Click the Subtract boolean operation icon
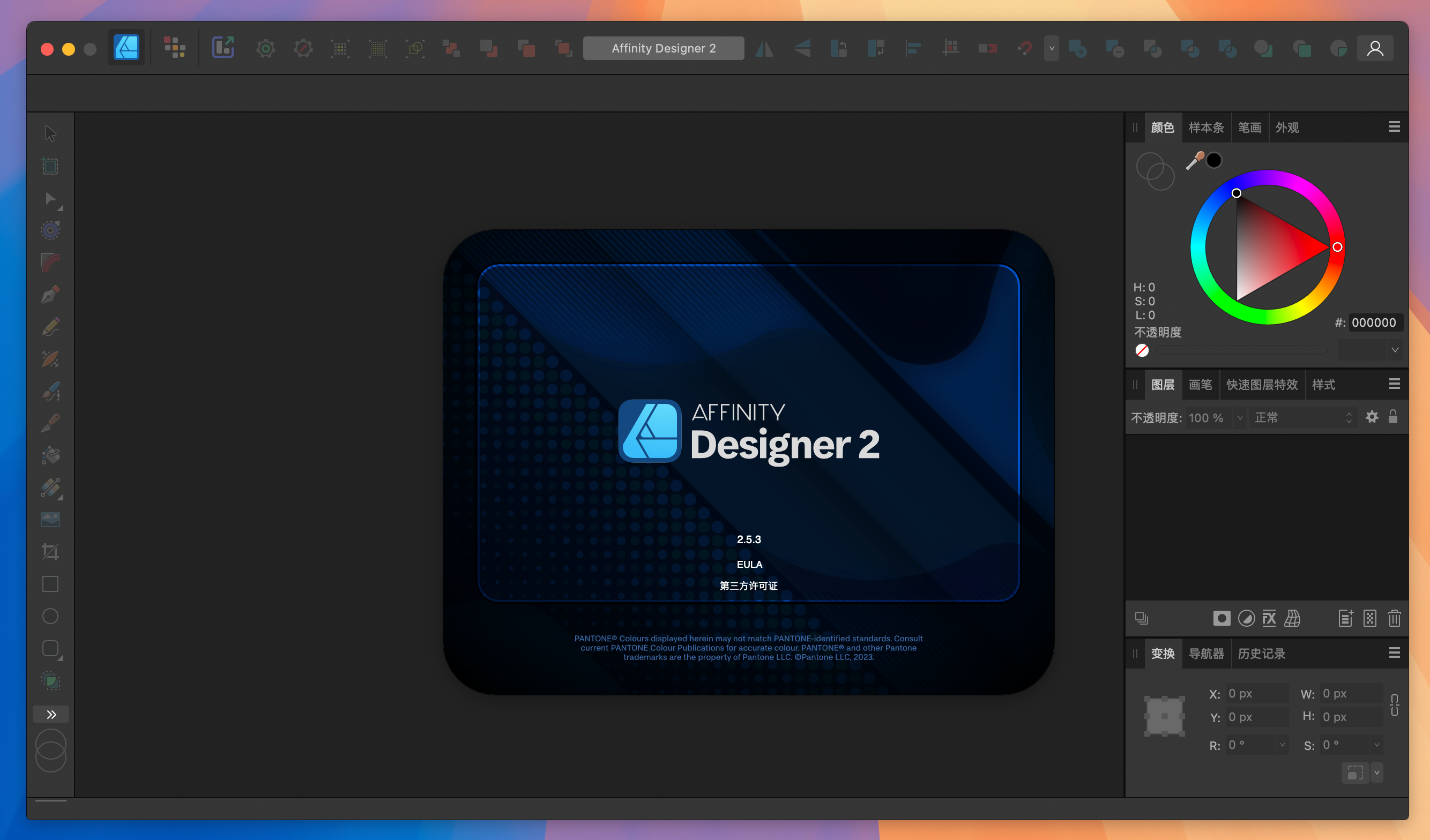This screenshot has width=1430, height=840. pyautogui.click(x=1114, y=49)
